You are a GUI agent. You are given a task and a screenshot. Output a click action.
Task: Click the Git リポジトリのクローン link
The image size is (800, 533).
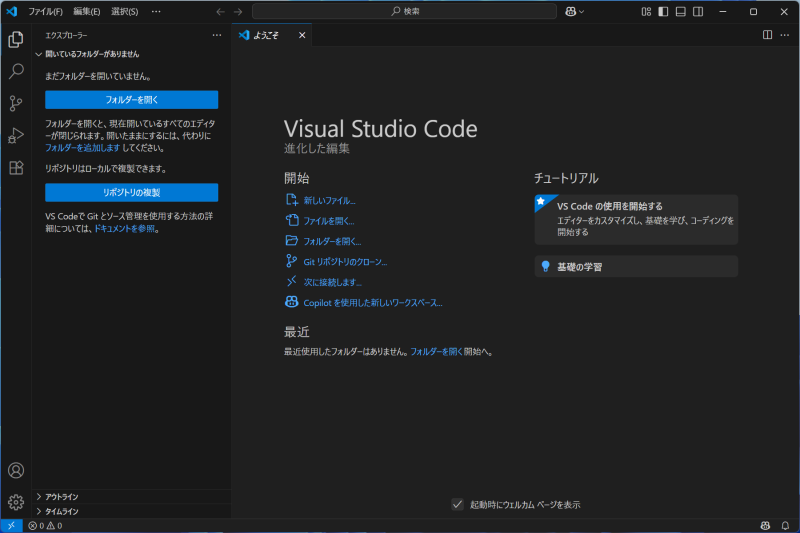pos(344,262)
